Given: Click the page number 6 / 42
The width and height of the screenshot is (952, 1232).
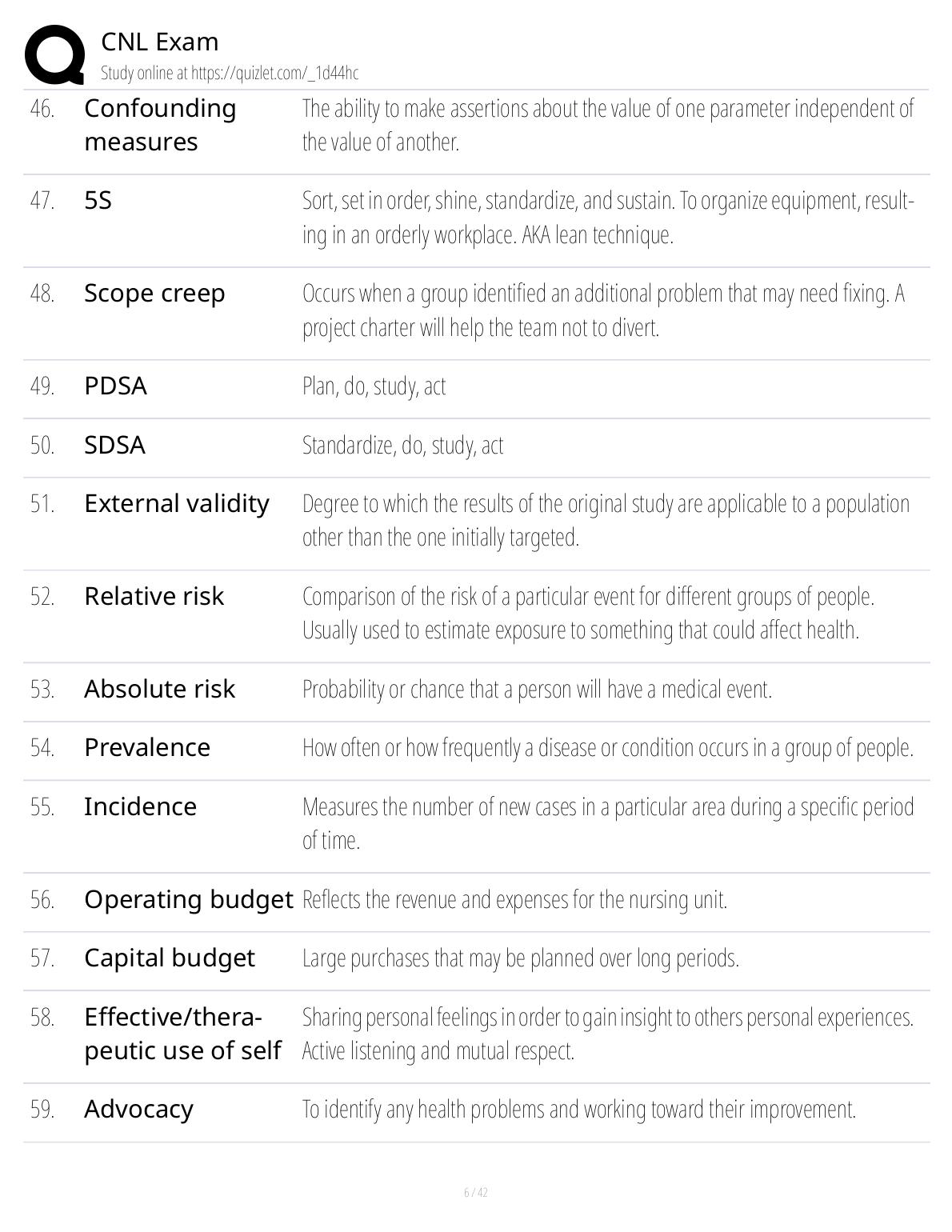Looking at the screenshot, I should tap(475, 1193).
